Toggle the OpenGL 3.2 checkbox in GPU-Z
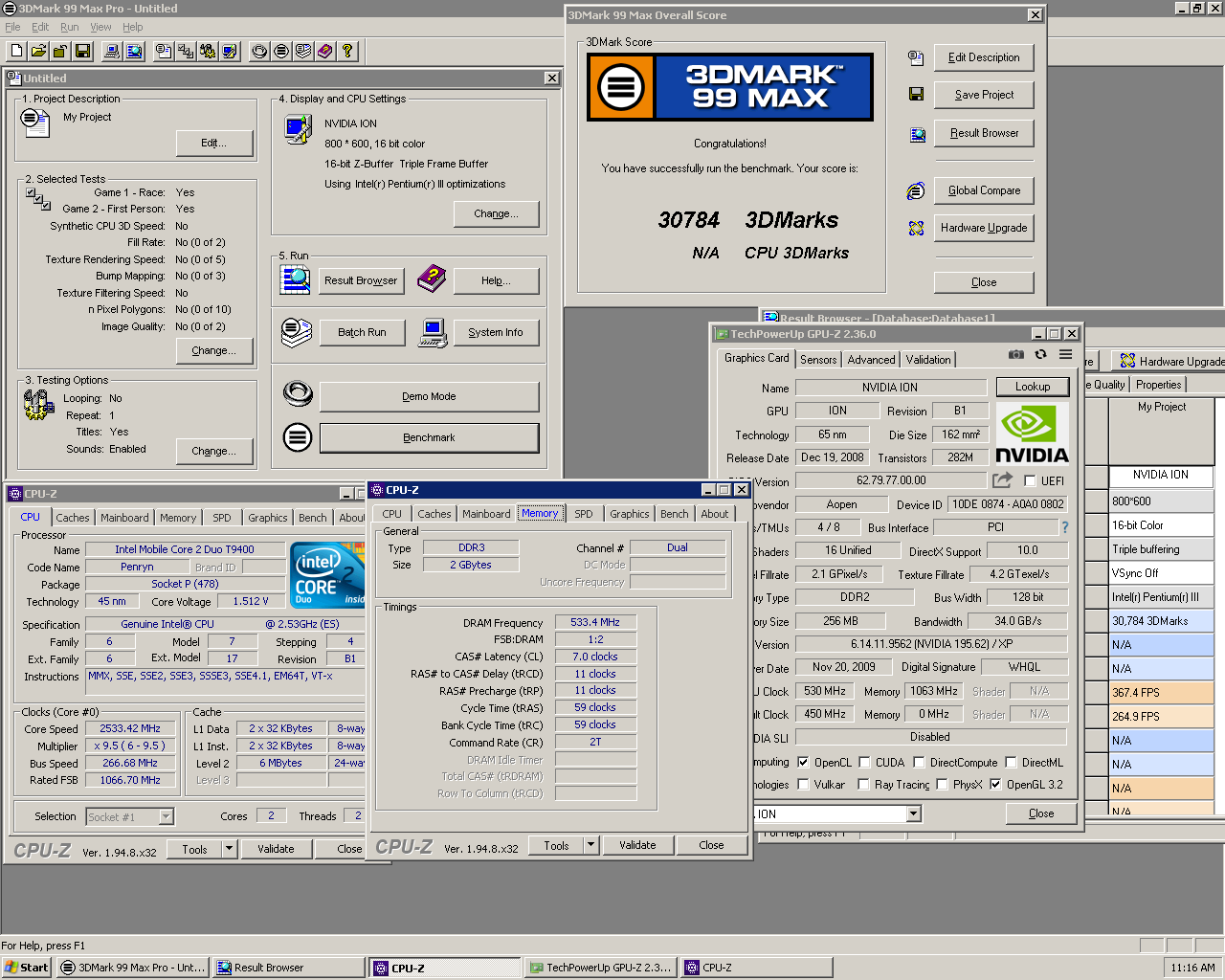 tap(995, 784)
